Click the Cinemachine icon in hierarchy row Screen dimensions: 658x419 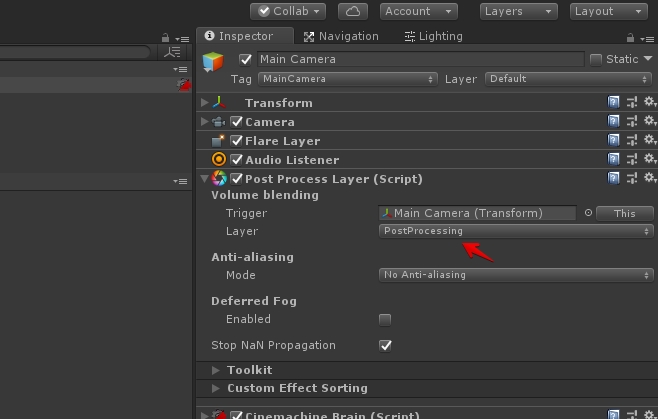(x=184, y=84)
